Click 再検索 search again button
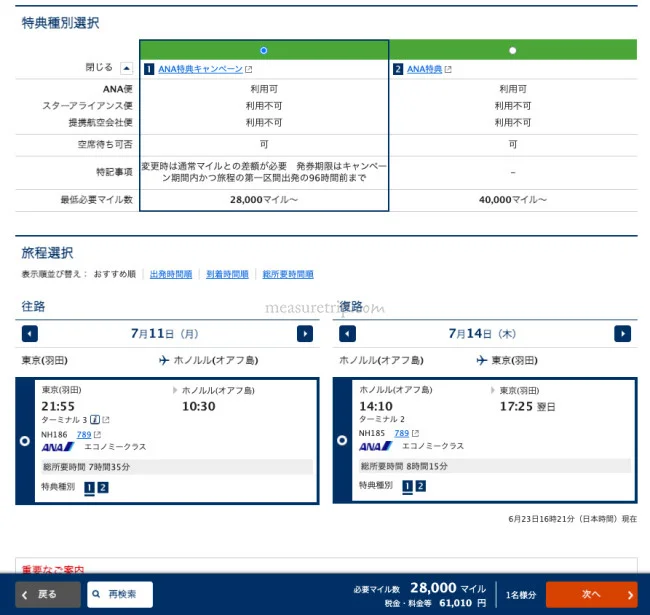 pos(120,594)
